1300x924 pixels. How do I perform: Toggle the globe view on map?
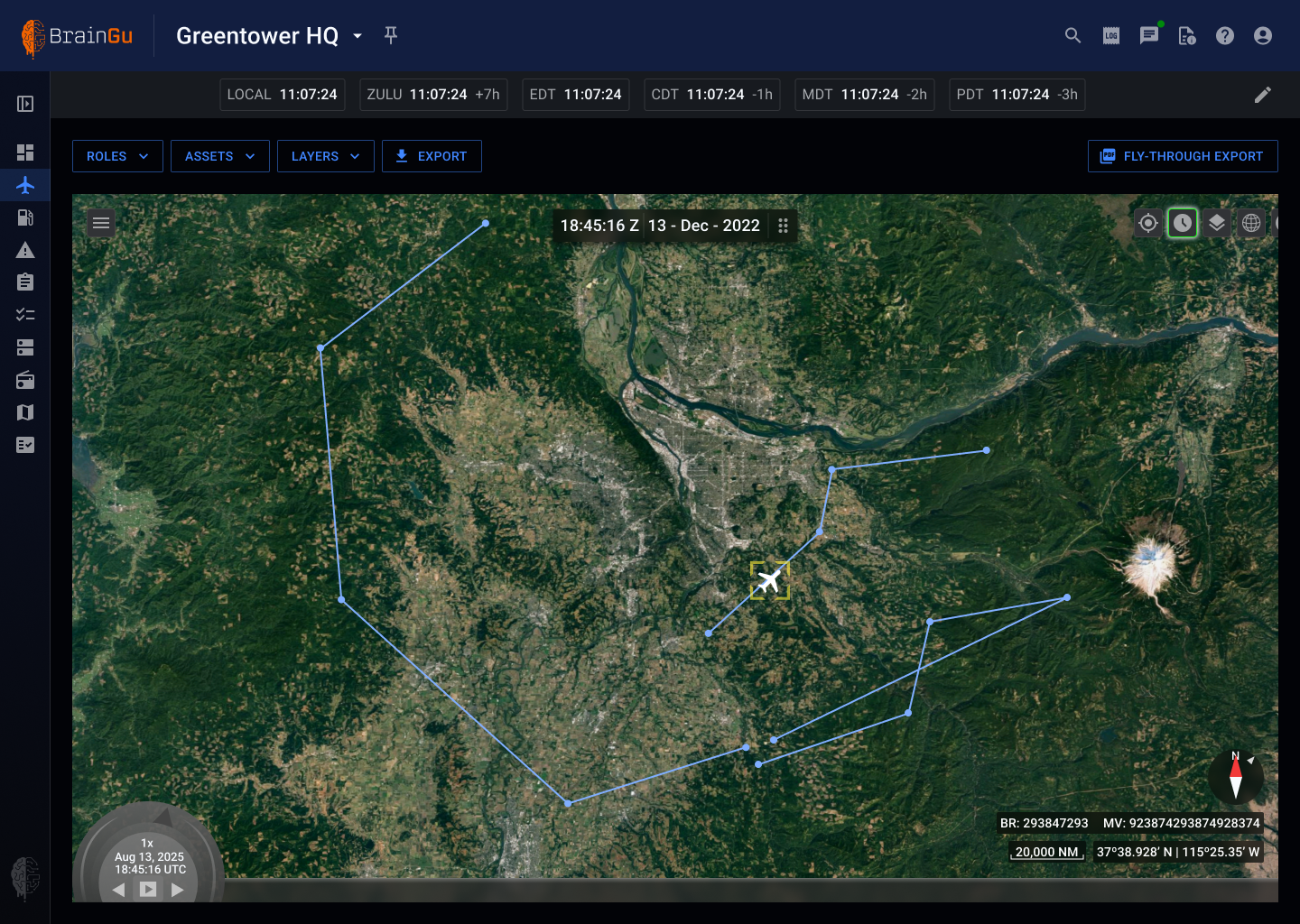(x=1251, y=223)
